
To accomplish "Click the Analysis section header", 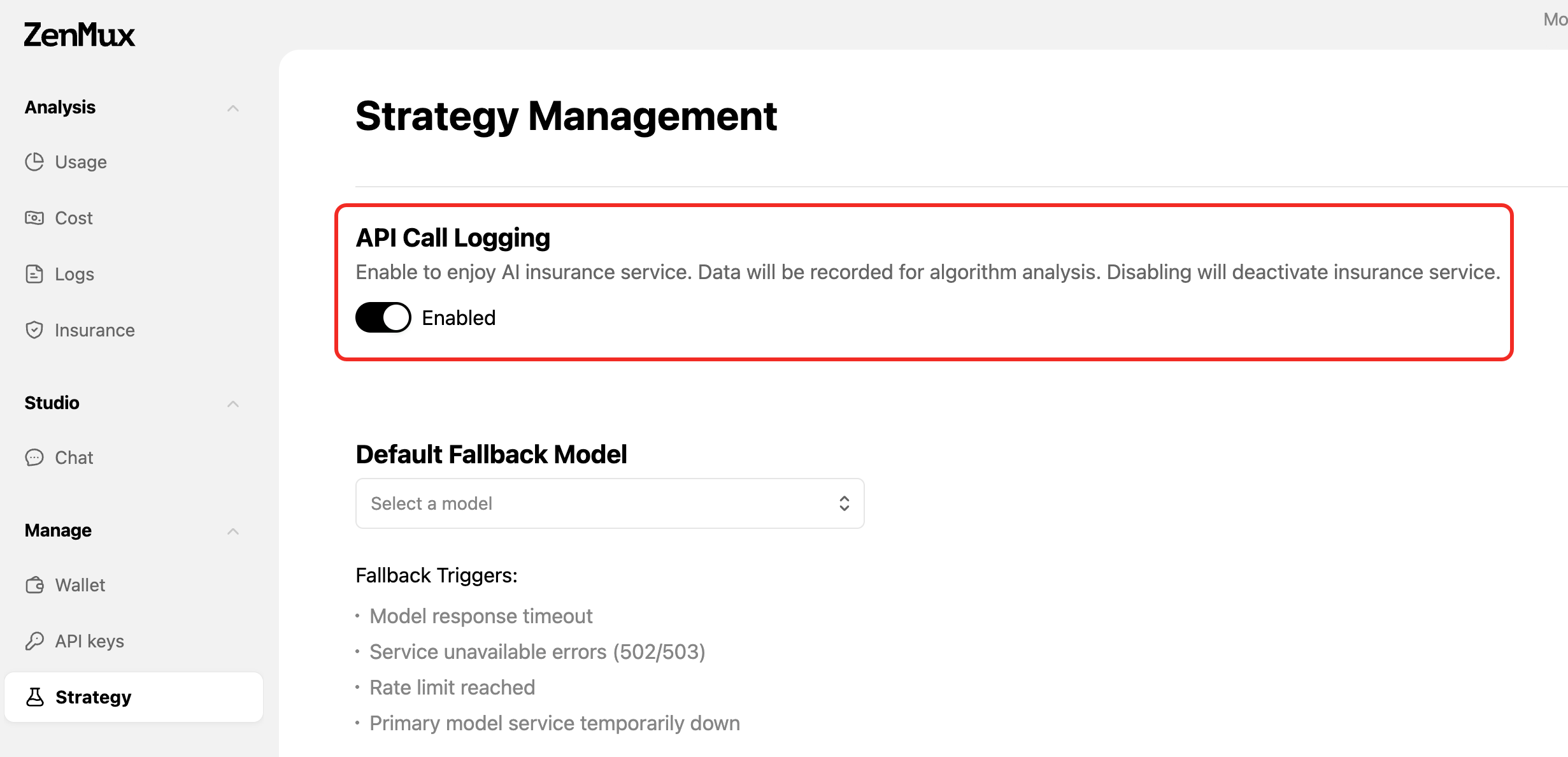I will (60, 107).
